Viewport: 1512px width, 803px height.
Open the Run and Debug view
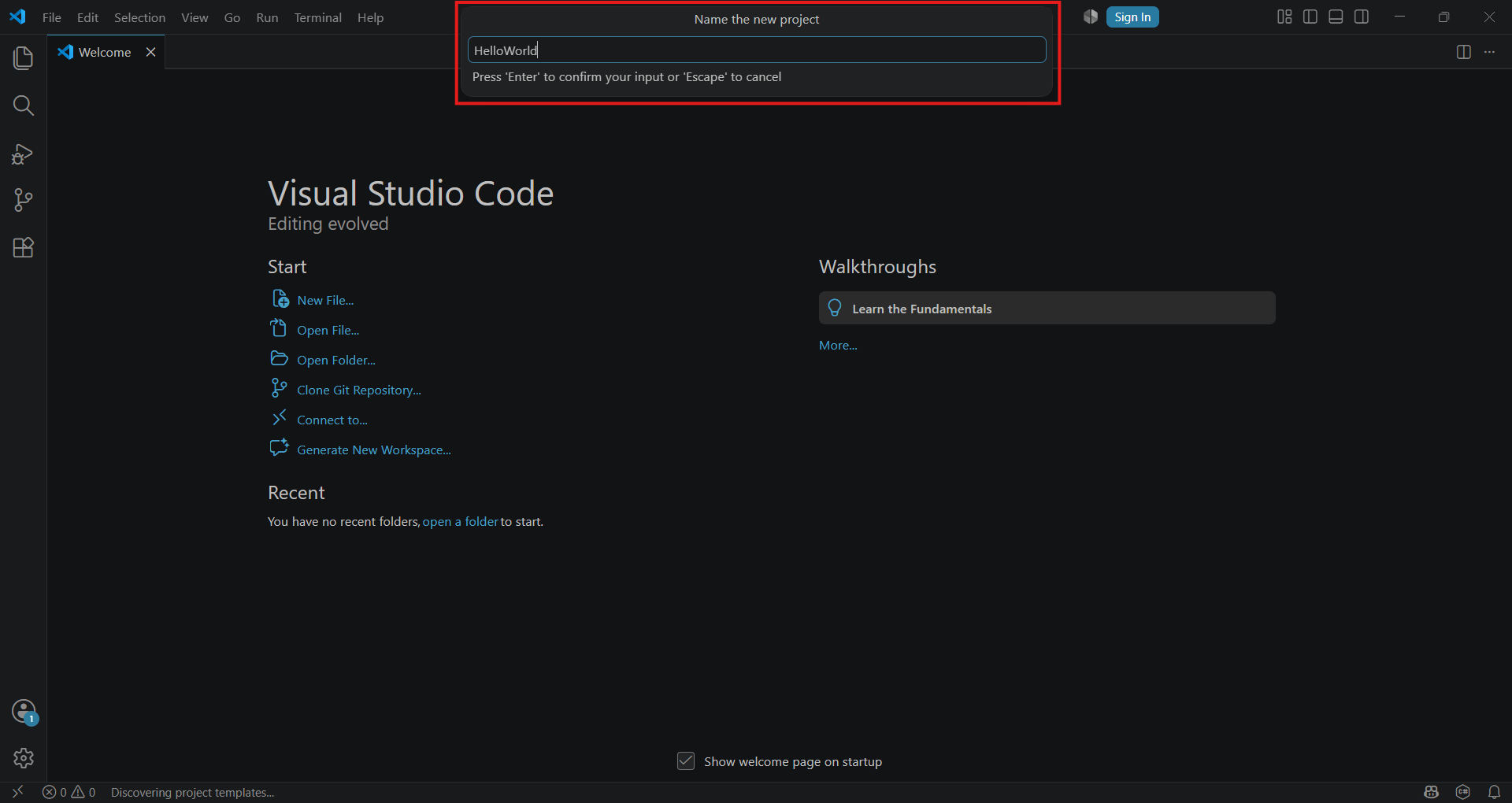click(24, 154)
